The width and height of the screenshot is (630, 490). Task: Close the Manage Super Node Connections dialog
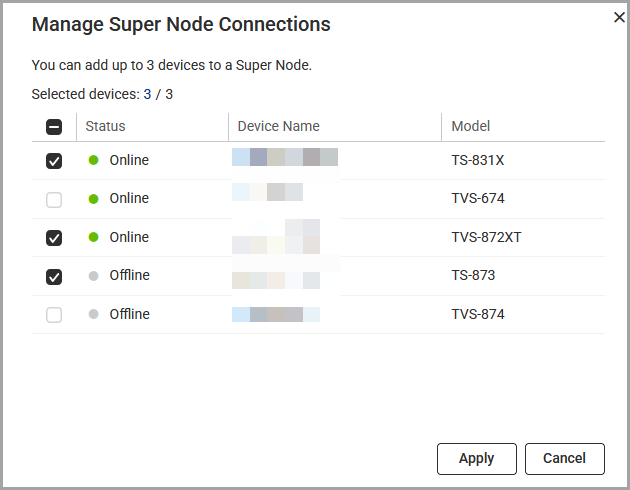619,17
